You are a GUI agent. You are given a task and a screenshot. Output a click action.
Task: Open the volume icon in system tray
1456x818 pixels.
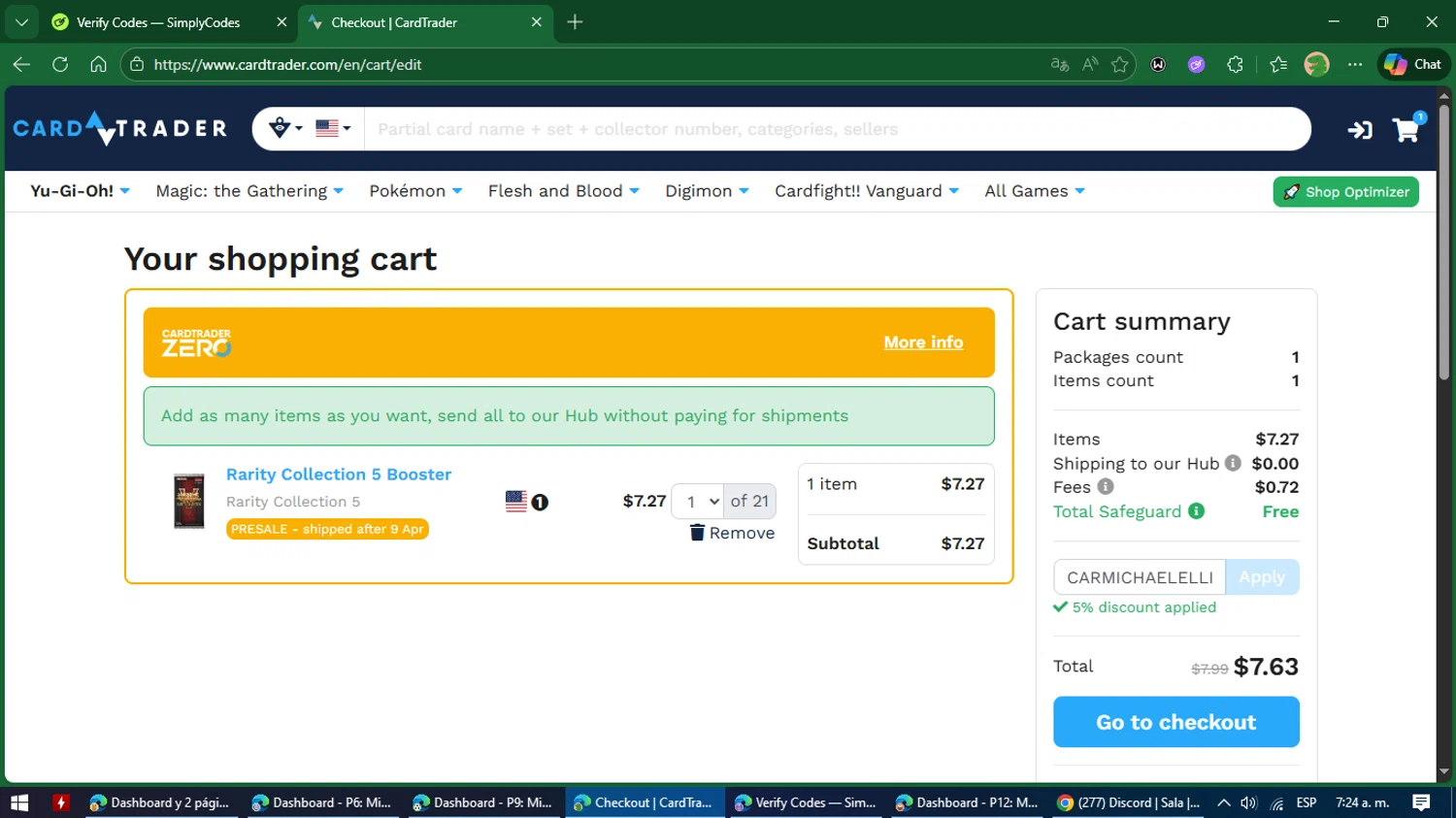tap(1248, 802)
